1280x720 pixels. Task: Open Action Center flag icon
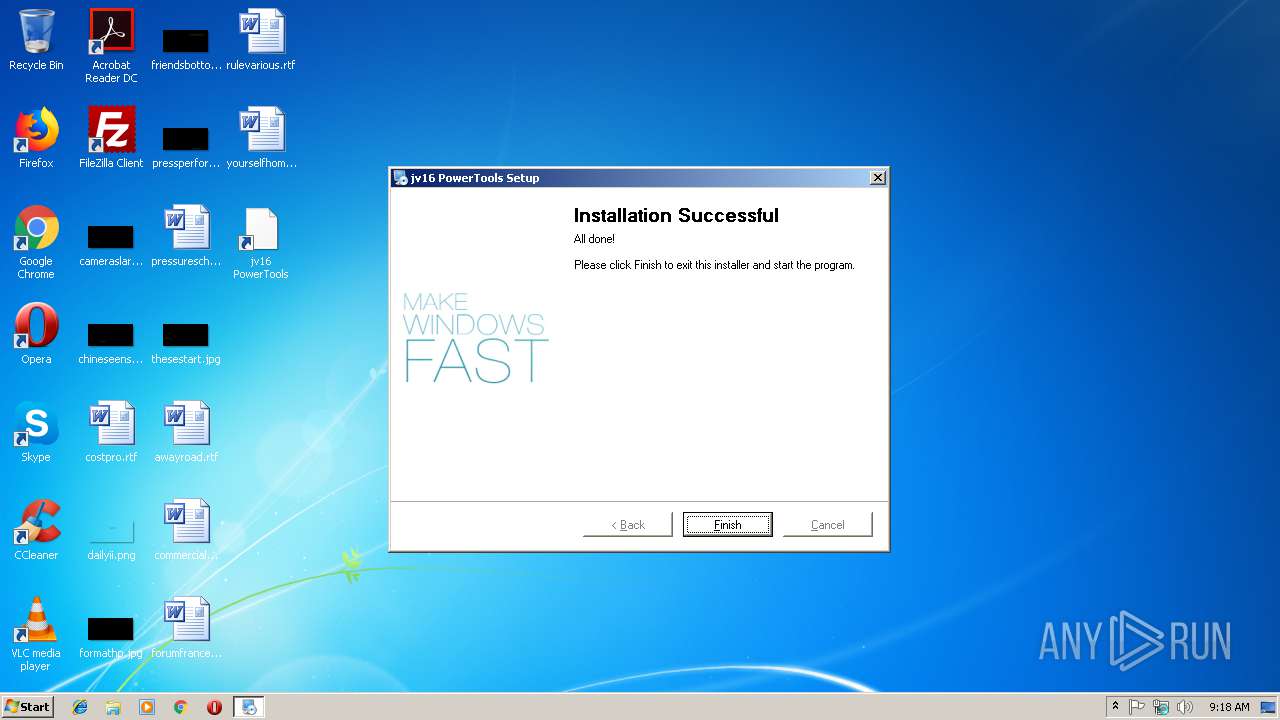pyautogui.click(x=1137, y=707)
